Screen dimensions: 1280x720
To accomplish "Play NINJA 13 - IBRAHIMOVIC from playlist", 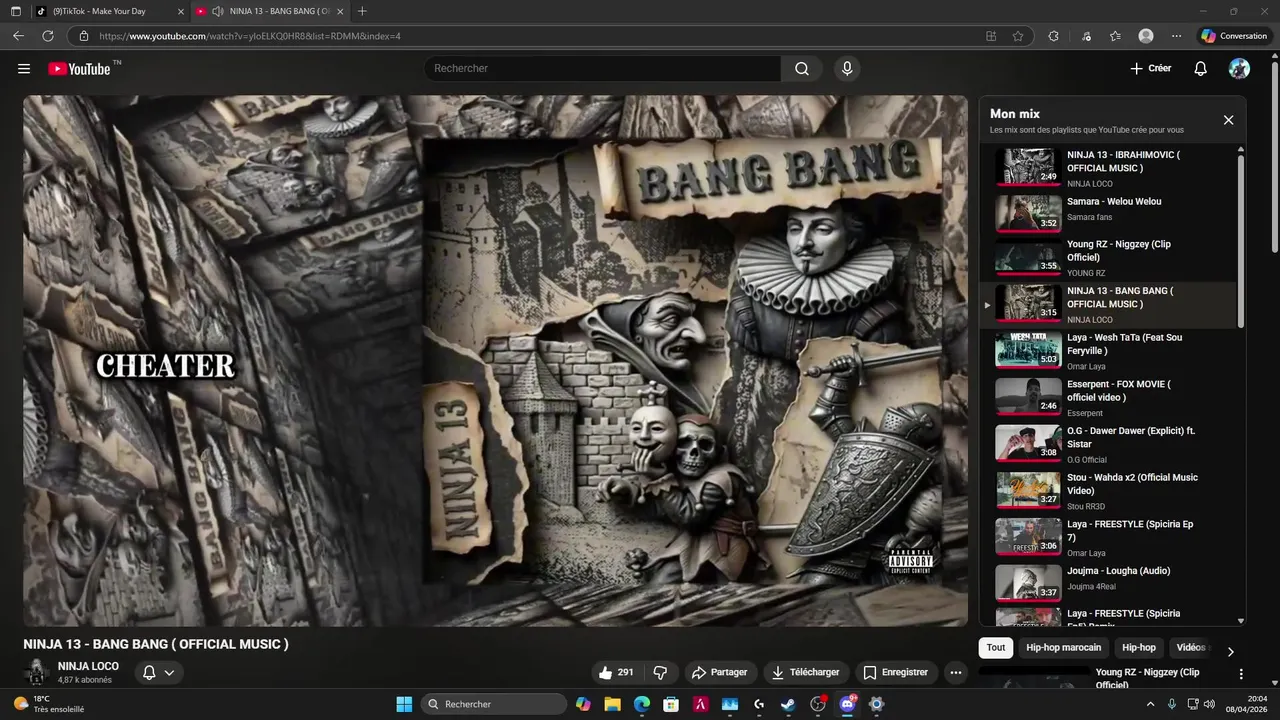I will 1110,167.
